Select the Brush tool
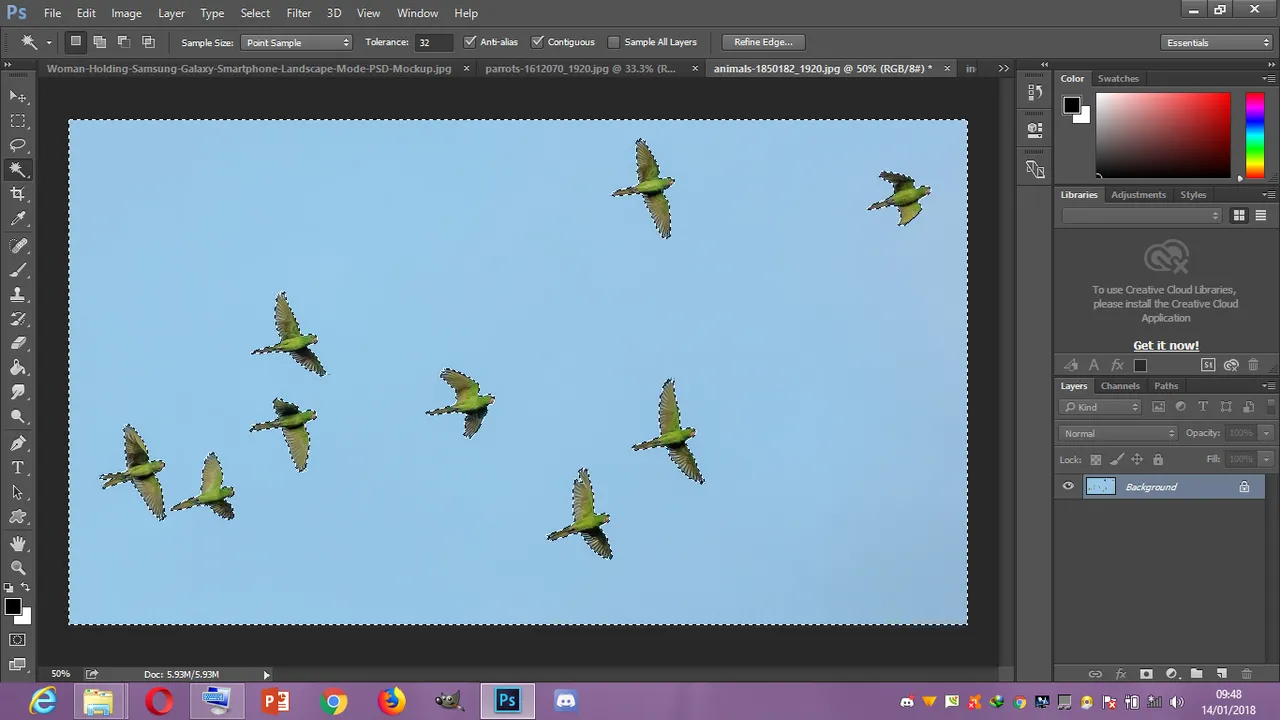 (x=18, y=270)
